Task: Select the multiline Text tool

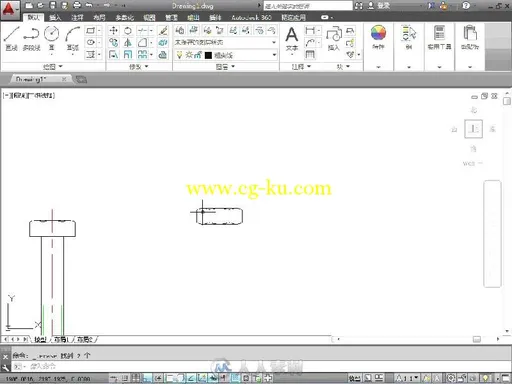Action: pos(292,38)
